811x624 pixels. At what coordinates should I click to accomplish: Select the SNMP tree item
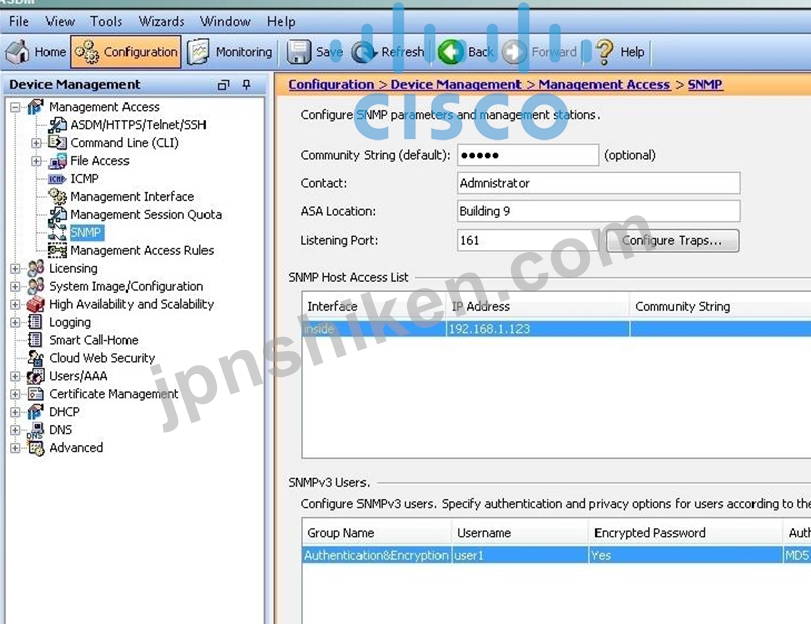86,232
